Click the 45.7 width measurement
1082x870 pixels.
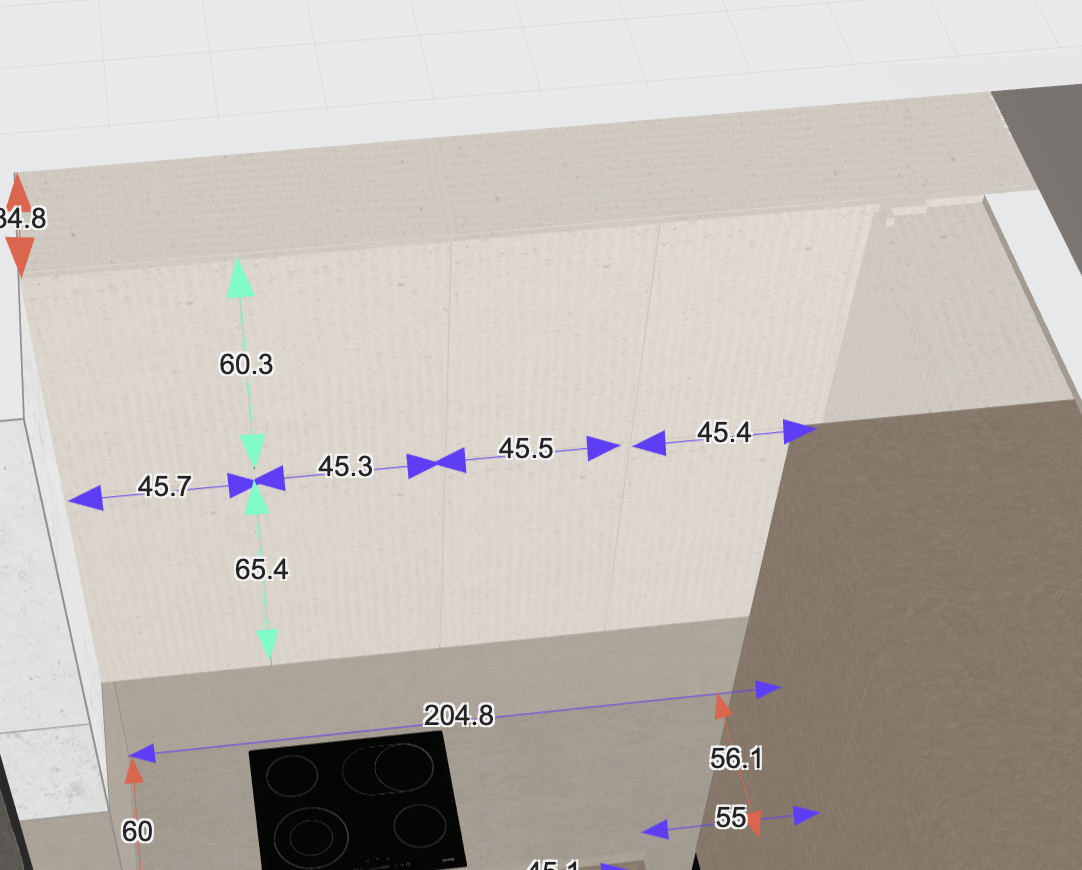pos(164,486)
